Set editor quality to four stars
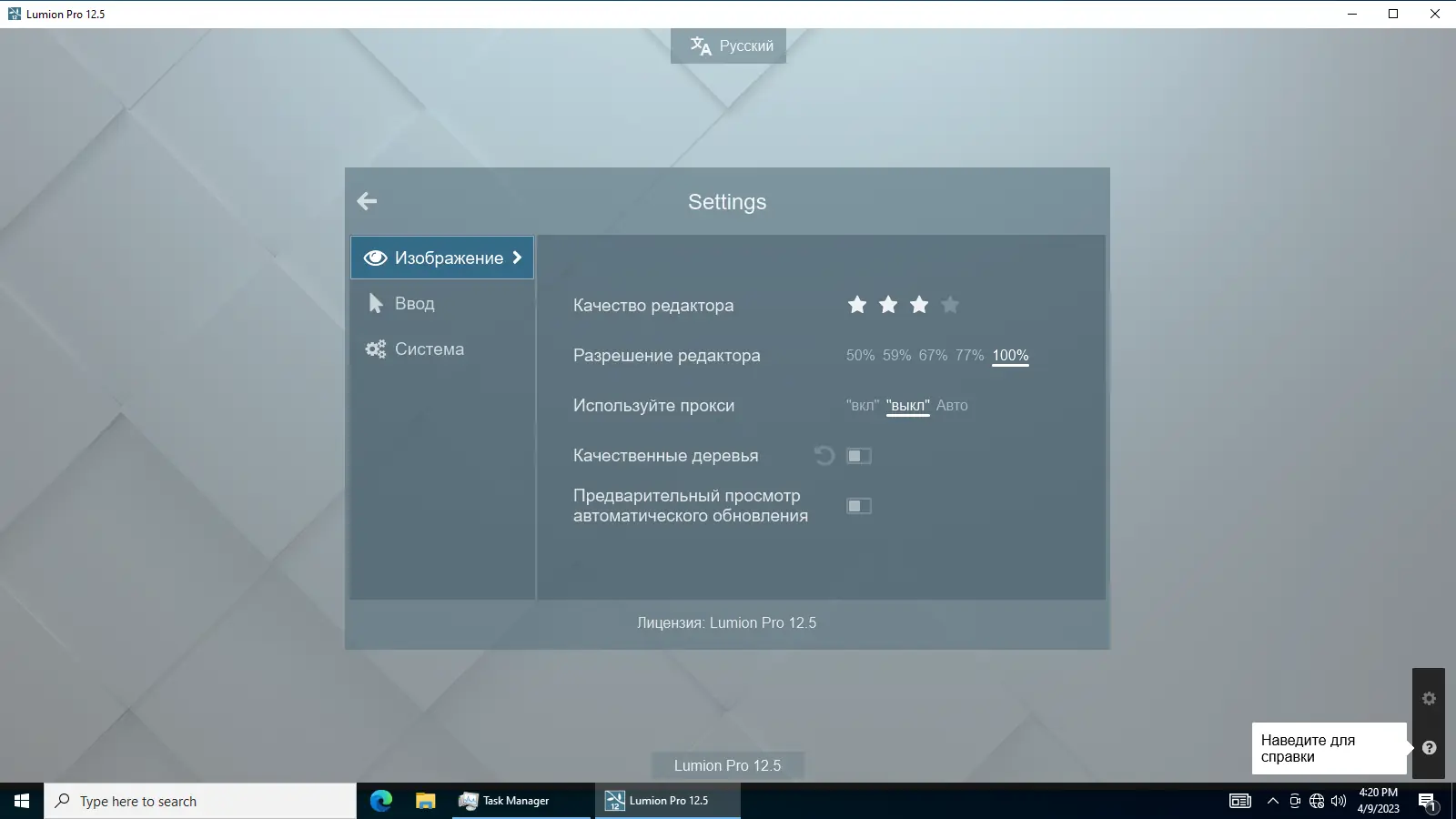Viewport: 1456px width, 819px height. (x=950, y=305)
